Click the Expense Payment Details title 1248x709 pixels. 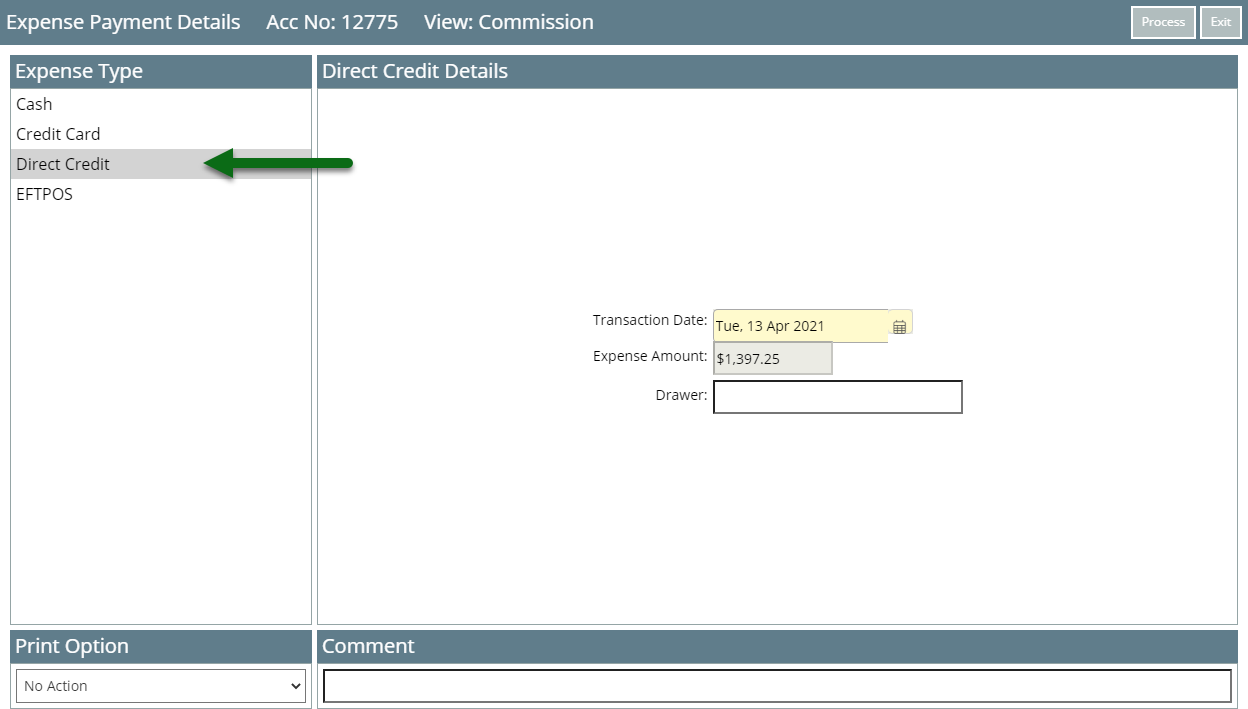coord(123,22)
